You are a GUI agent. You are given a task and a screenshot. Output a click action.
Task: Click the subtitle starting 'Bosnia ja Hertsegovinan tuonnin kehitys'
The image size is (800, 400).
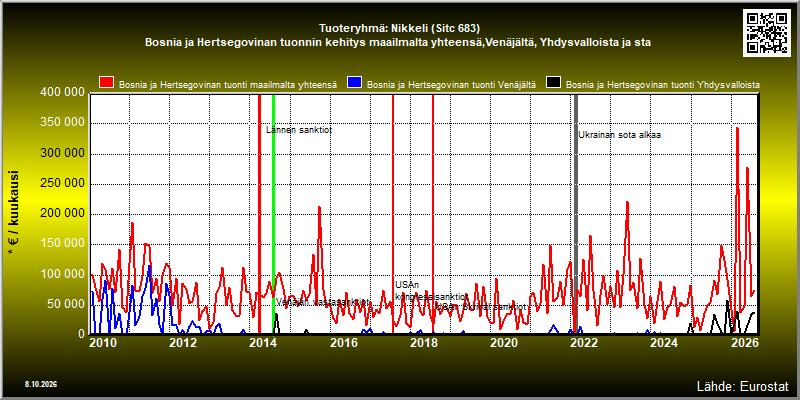[398, 42]
